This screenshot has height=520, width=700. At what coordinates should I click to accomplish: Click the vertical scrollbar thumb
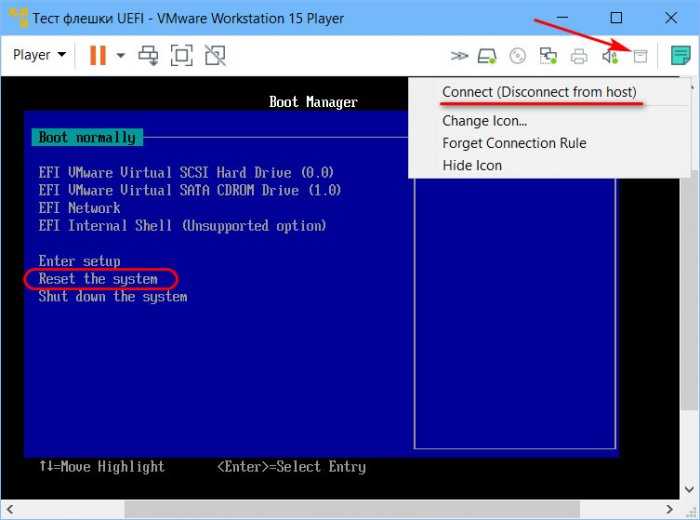pos(689,288)
